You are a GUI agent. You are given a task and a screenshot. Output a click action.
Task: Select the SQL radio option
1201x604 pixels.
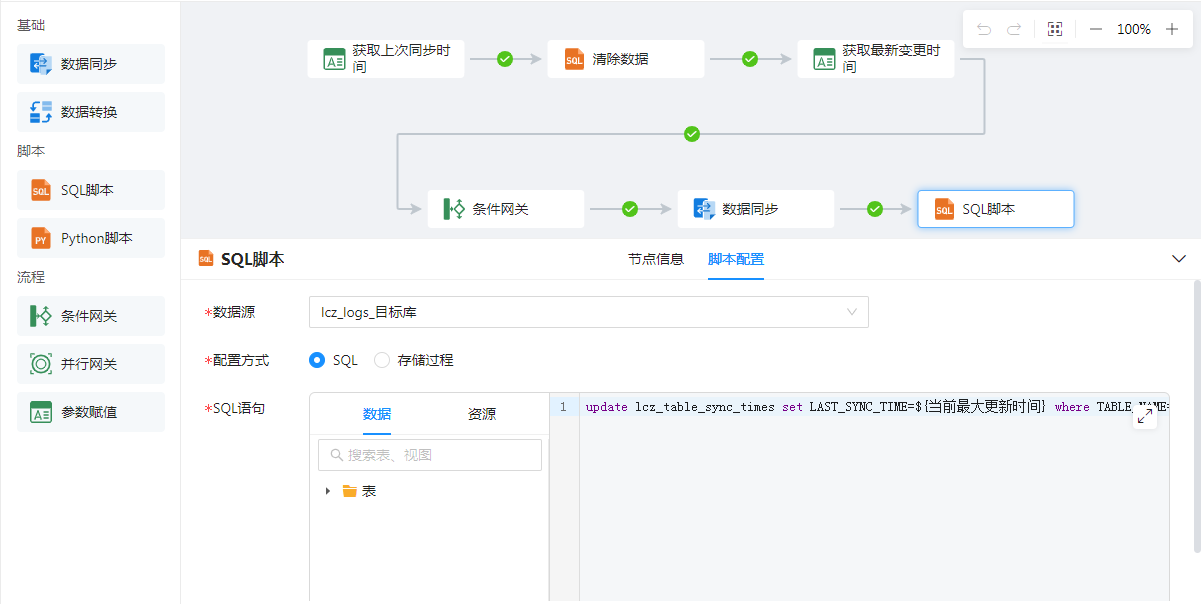318,360
